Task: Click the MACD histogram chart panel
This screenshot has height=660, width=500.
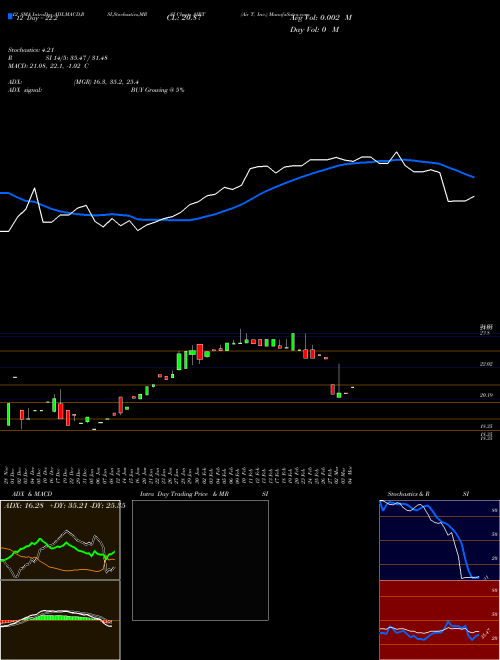Action: coord(60,620)
